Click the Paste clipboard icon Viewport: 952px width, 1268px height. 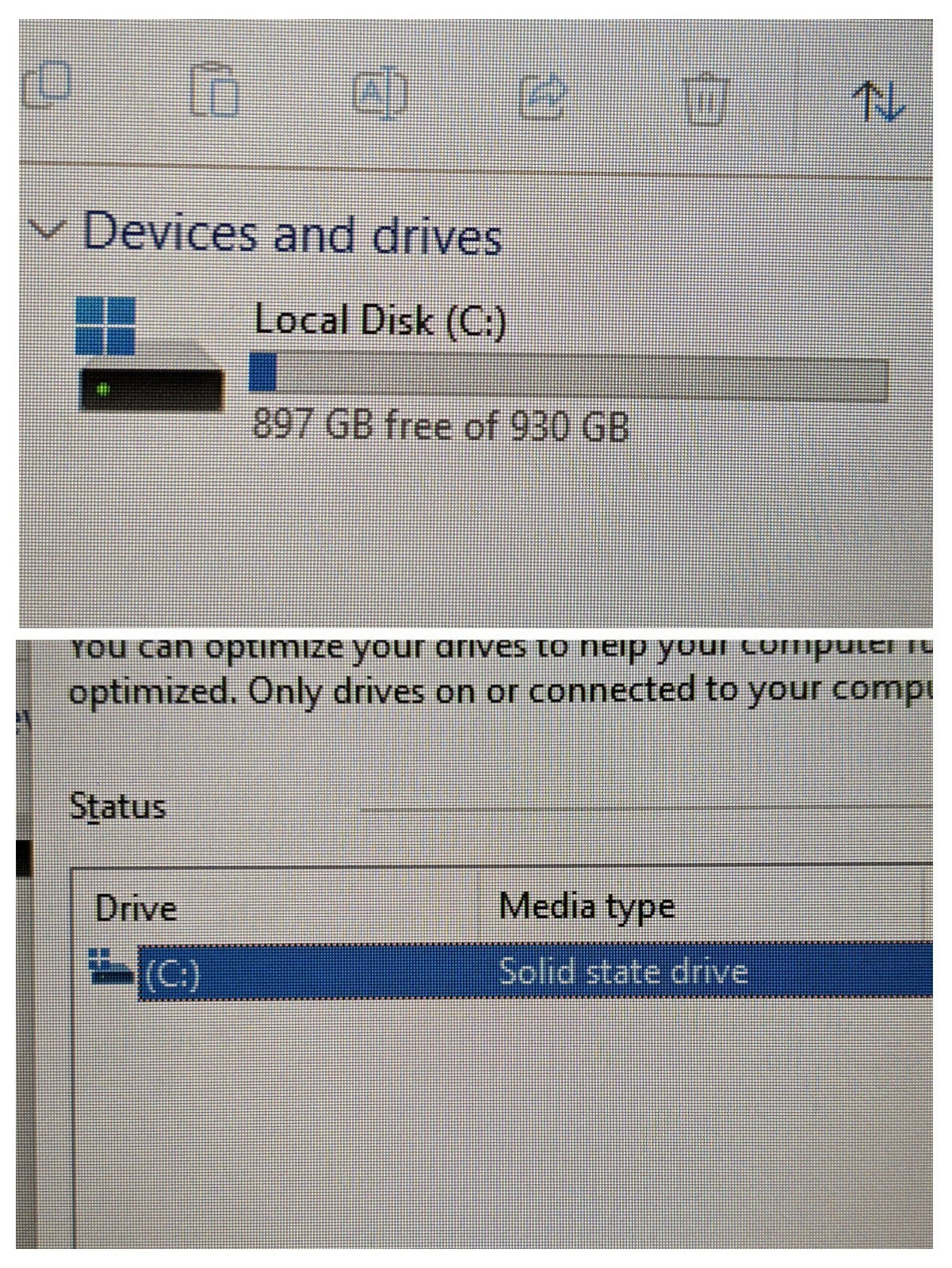tap(216, 88)
